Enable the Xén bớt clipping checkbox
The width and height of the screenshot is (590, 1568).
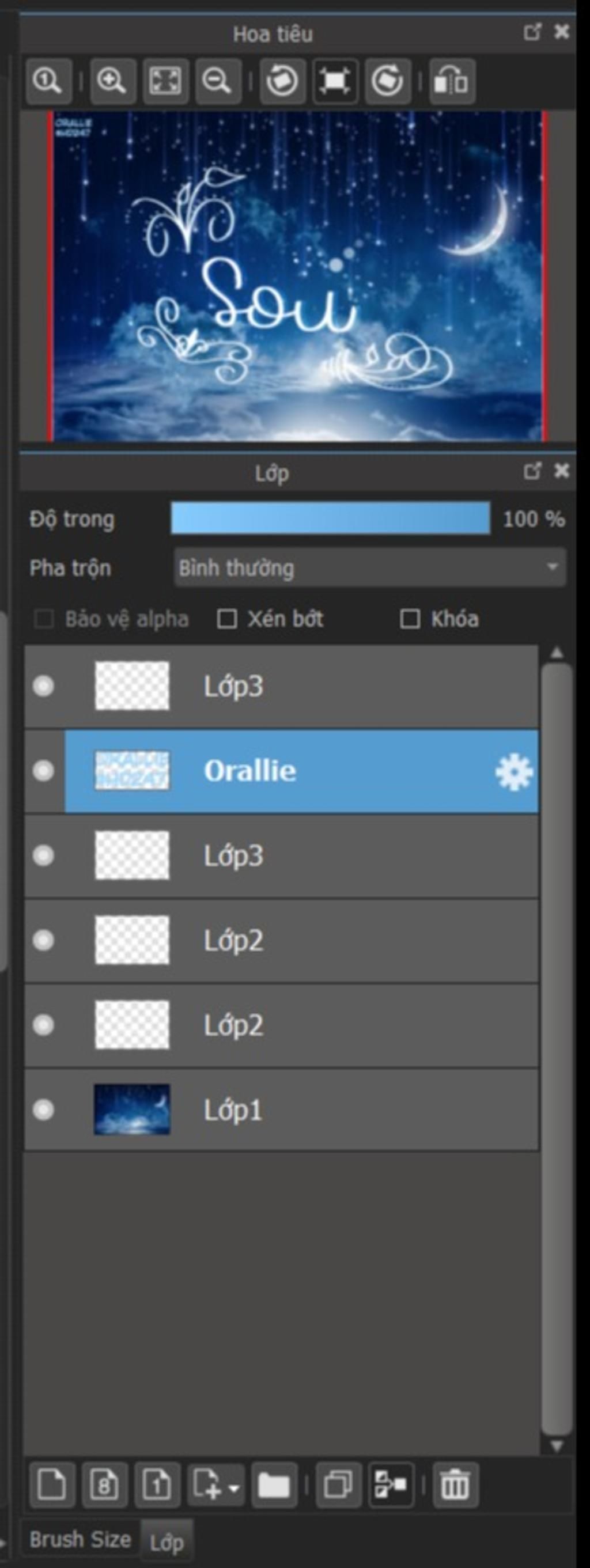point(227,619)
